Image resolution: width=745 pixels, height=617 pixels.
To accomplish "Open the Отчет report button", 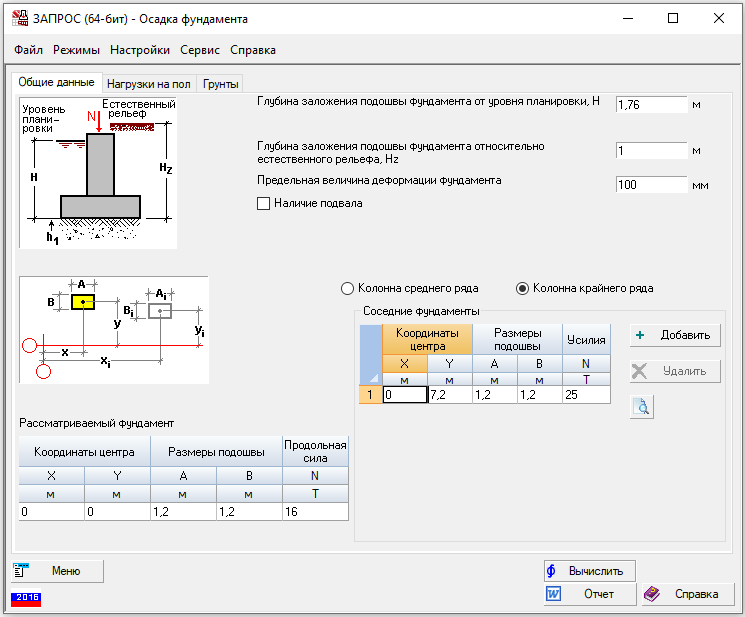I will coord(589,594).
